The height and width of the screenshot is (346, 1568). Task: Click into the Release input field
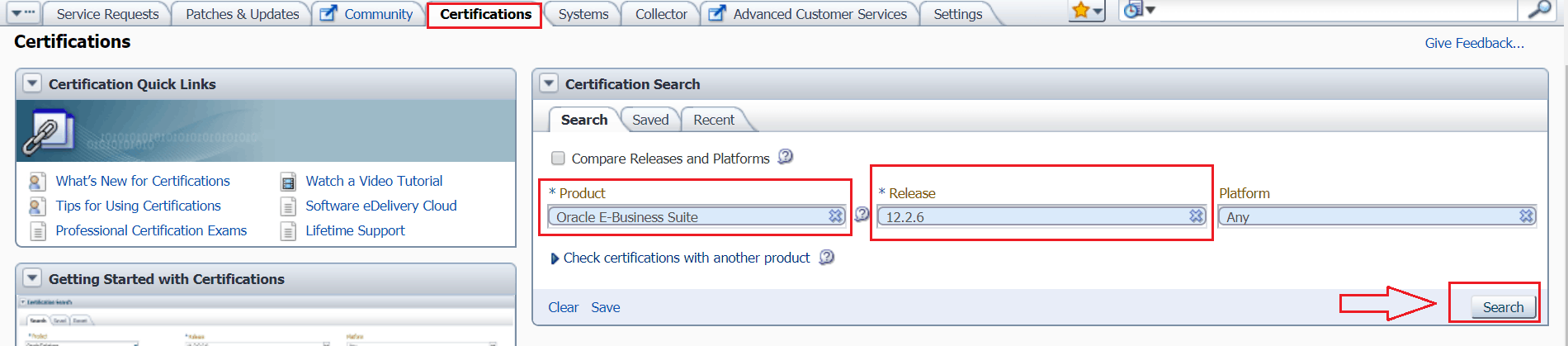click(1032, 217)
